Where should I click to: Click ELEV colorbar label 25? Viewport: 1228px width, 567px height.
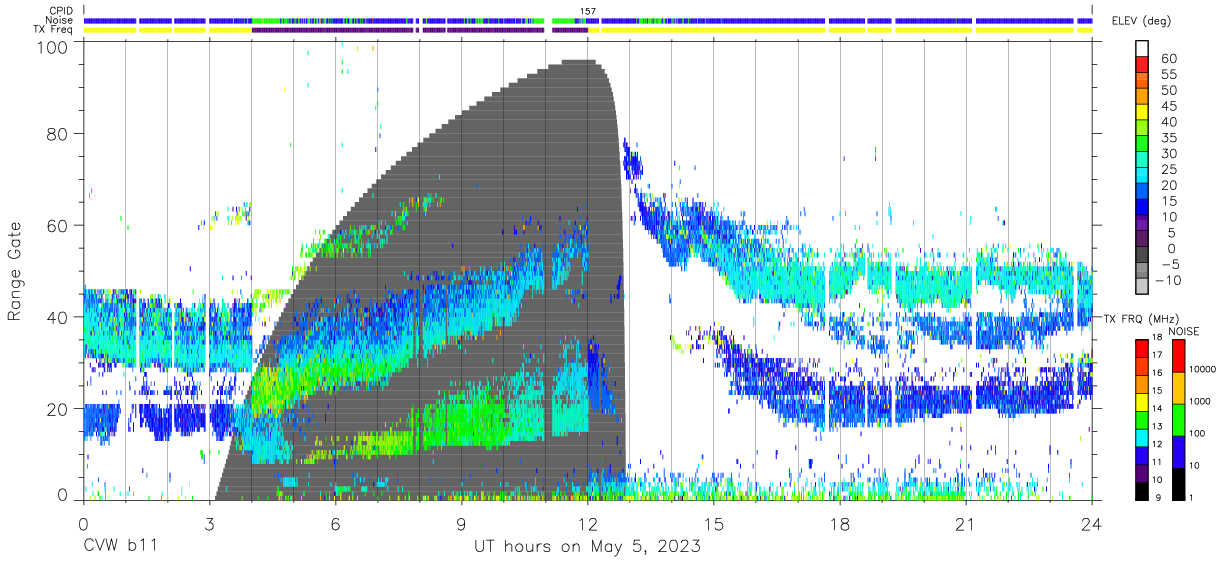(x=1169, y=170)
